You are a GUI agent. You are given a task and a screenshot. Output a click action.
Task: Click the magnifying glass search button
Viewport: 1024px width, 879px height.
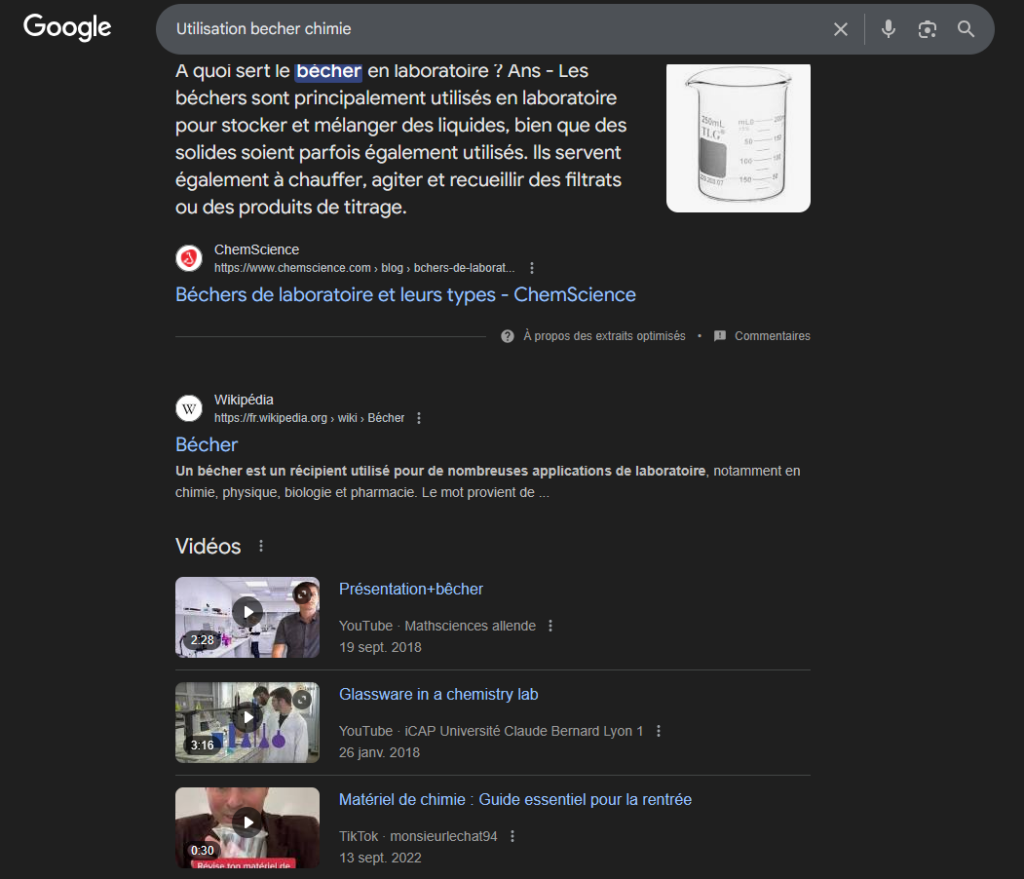pos(966,29)
